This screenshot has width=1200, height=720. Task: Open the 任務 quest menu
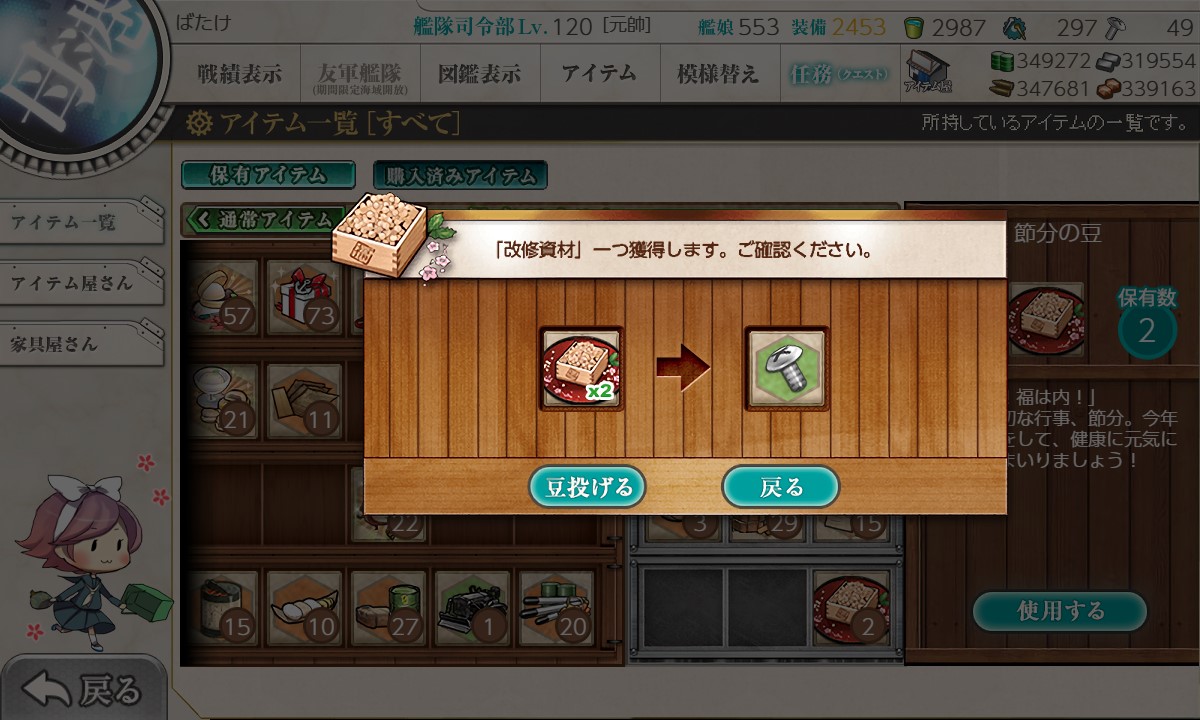[x=835, y=73]
